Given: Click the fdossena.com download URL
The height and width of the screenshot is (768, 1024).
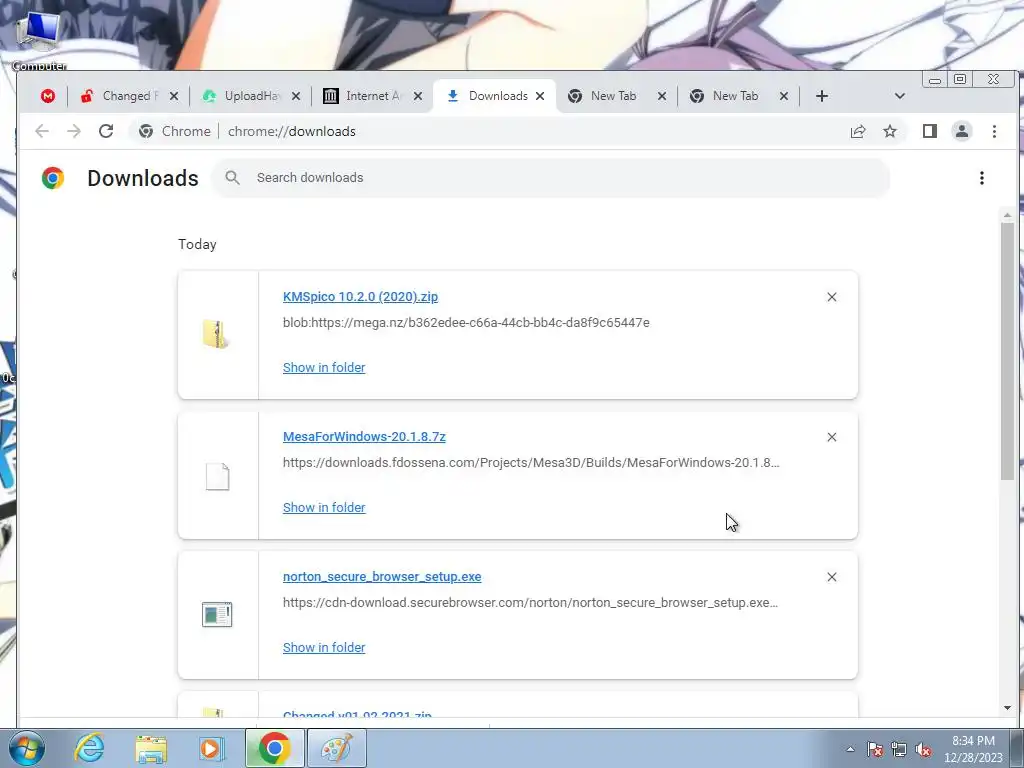Looking at the screenshot, I should click(x=531, y=462).
